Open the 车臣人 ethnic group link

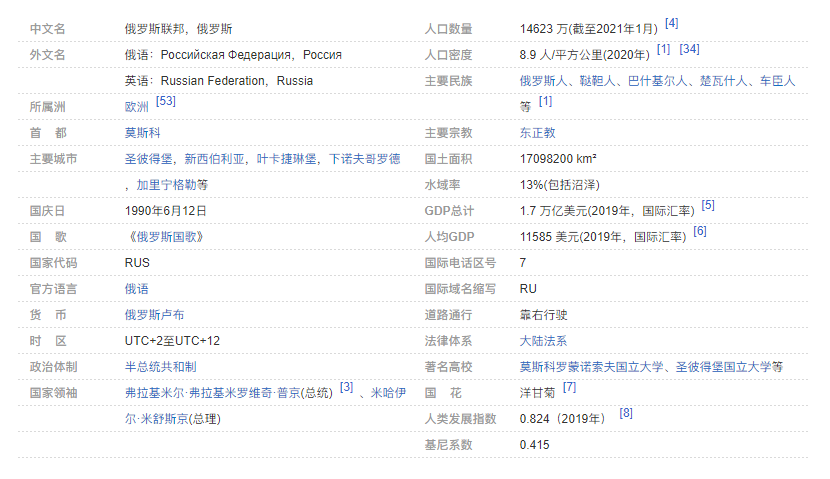778,81
